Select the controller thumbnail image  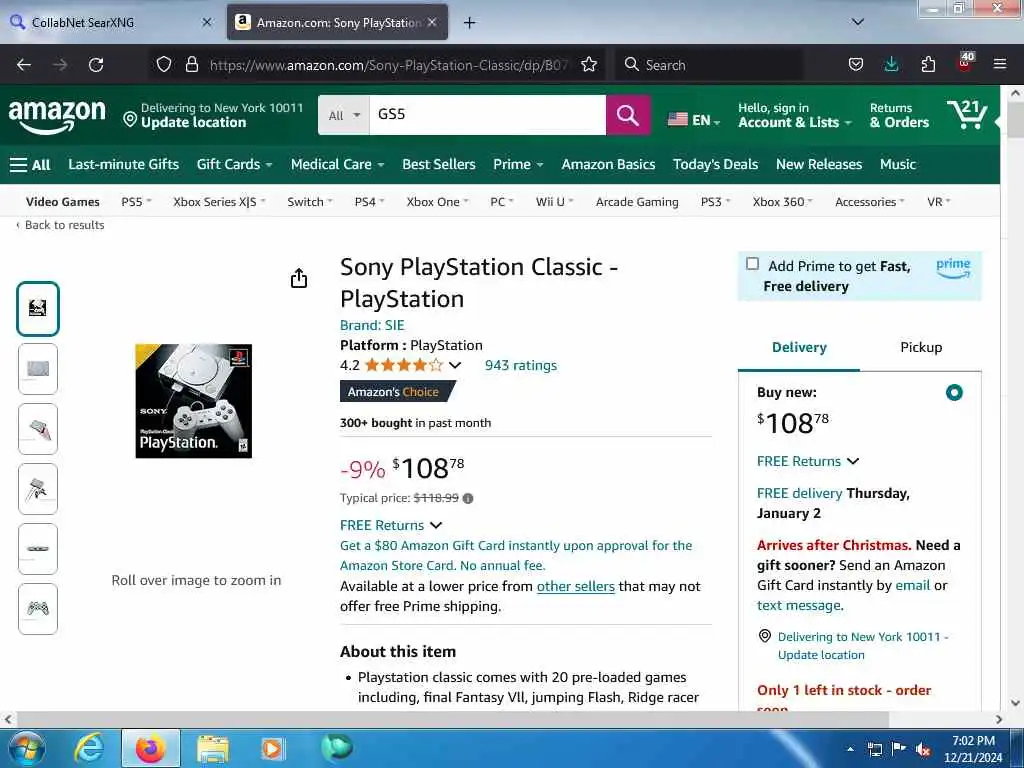(38, 609)
